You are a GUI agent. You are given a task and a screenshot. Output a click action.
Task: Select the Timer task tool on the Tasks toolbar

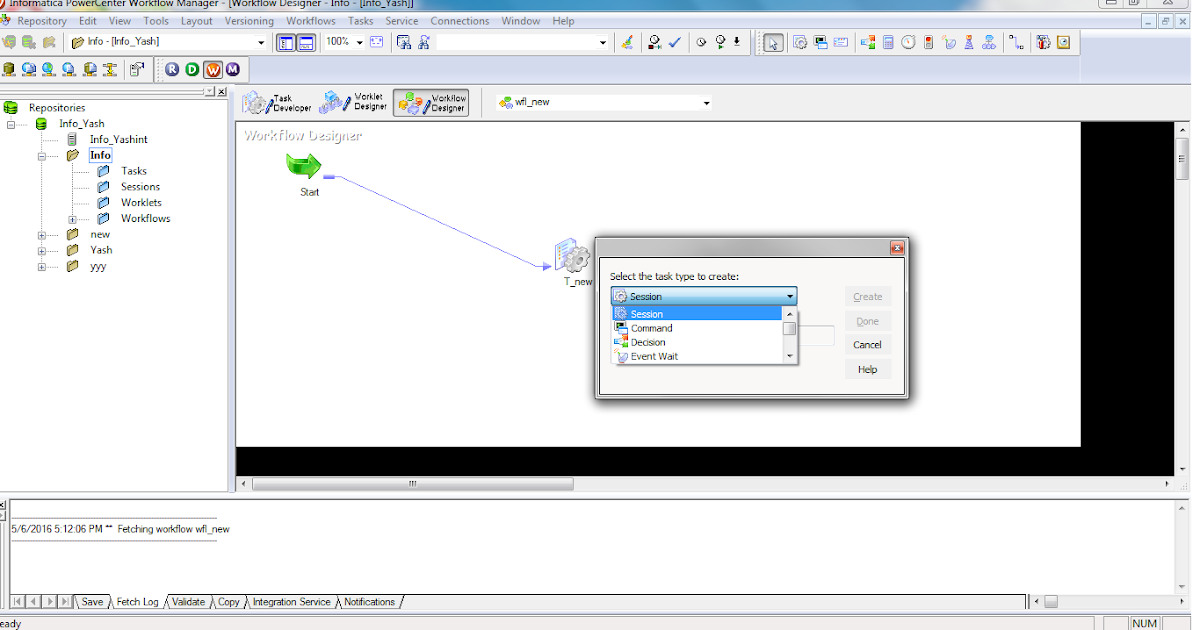[x=908, y=42]
